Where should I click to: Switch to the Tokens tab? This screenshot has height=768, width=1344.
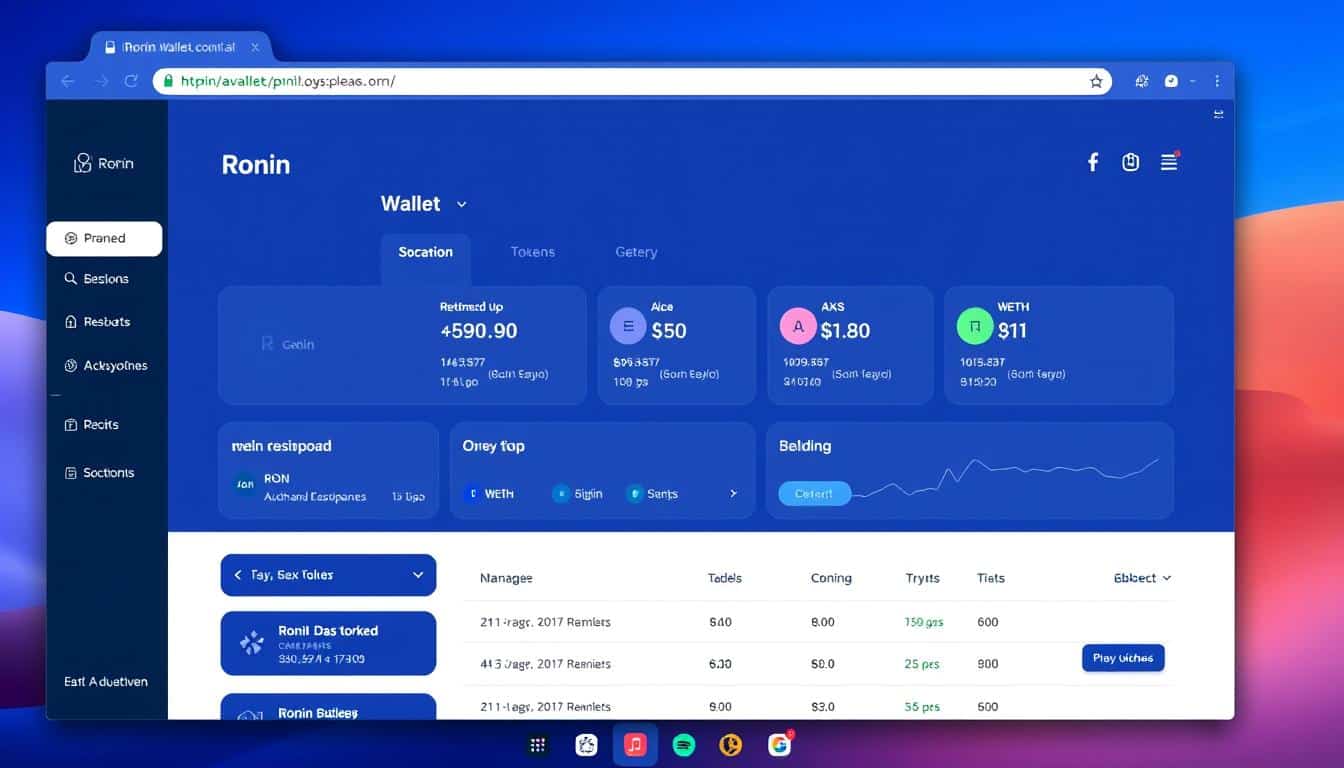[532, 252]
